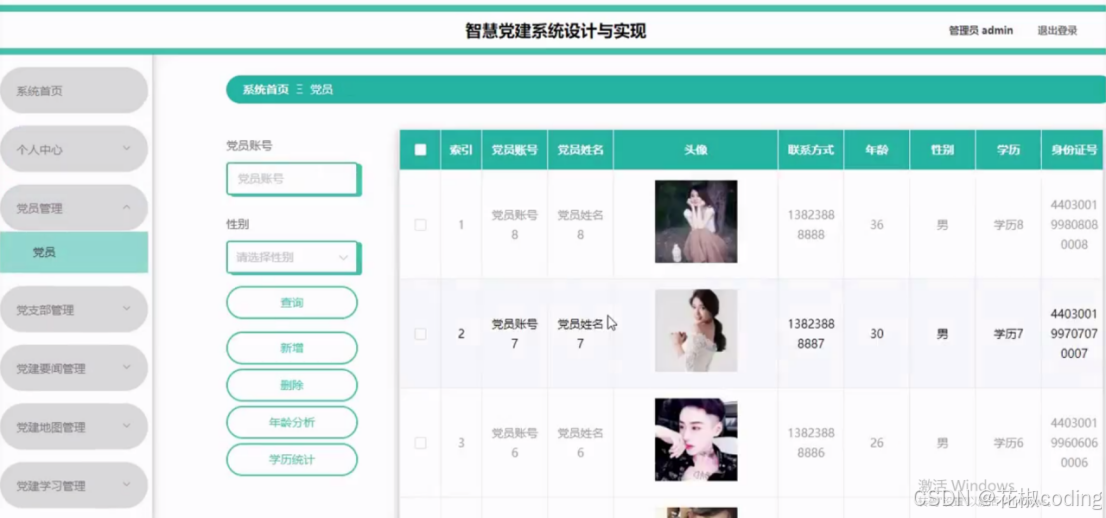Click 系统首页 in the breadcrumb
The width and height of the screenshot is (1106, 518).
pos(265,90)
